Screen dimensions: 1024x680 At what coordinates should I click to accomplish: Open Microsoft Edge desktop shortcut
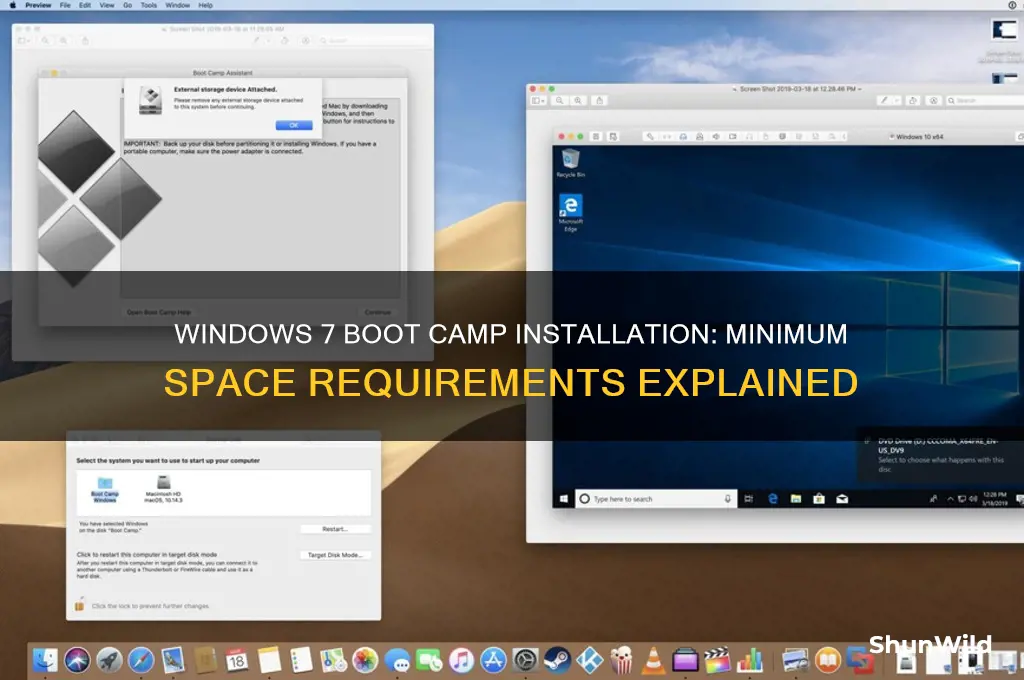point(571,212)
